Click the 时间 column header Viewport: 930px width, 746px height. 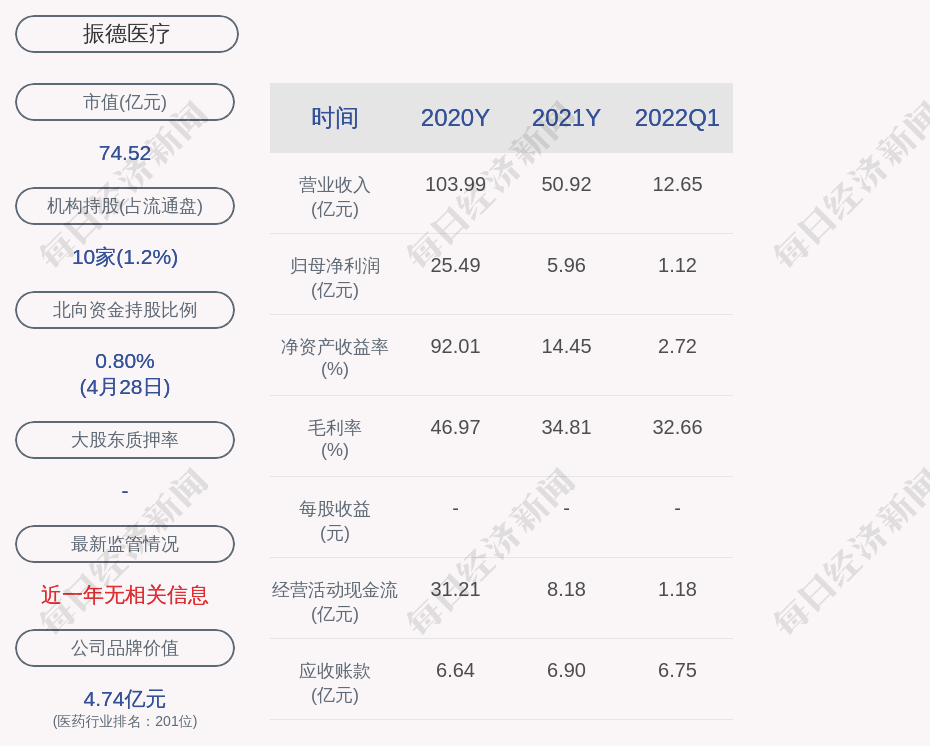pos(335,117)
